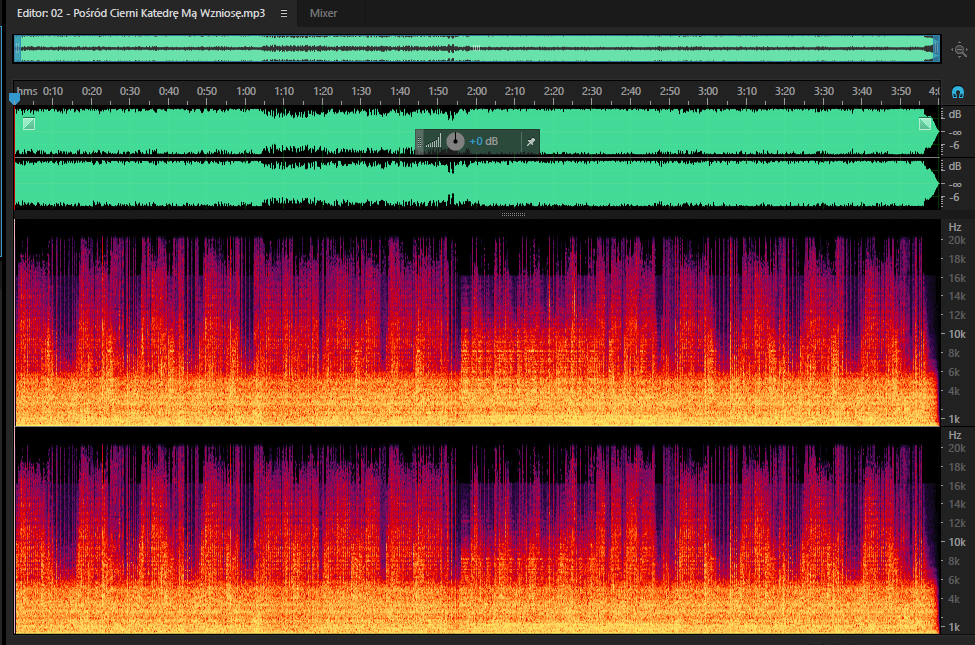Click the 16k label on left spectral scale
This screenshot has width=975, height=645.
pyautogui.click(x=957, y=278)
